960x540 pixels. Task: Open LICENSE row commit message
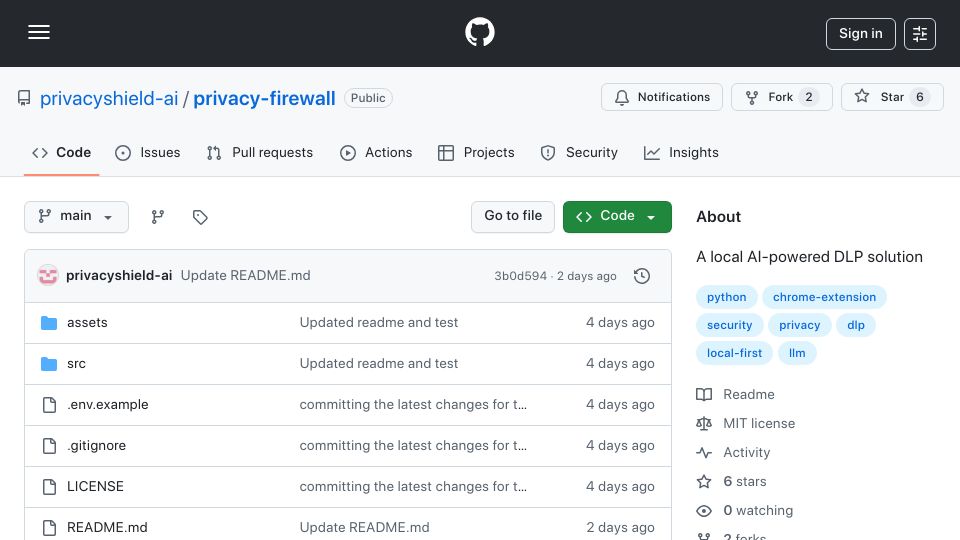pyautogui.click(x=413, y=487)
